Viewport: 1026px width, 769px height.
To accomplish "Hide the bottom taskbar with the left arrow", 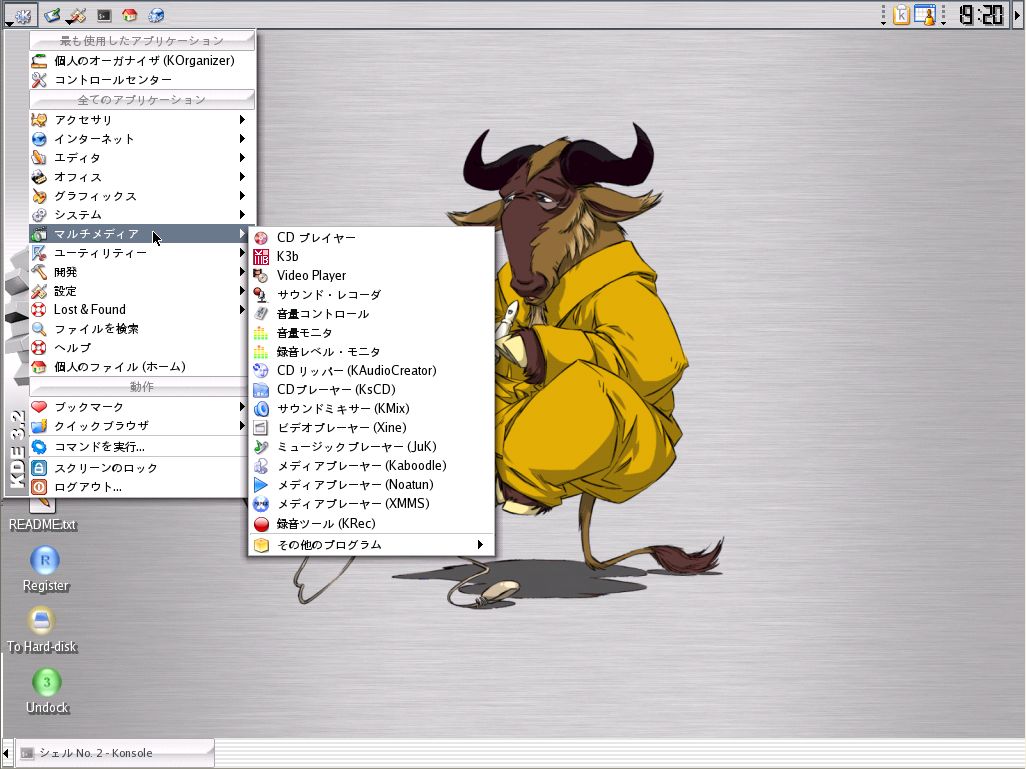I will click(7, 753).
